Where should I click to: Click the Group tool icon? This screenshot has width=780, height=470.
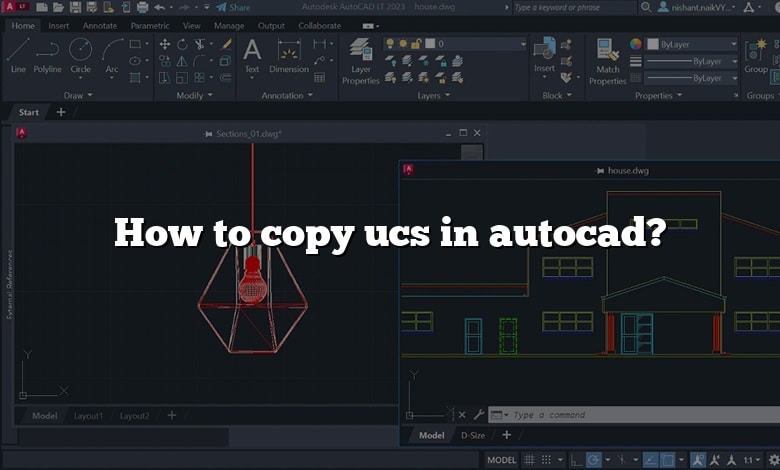coord(756,56)
